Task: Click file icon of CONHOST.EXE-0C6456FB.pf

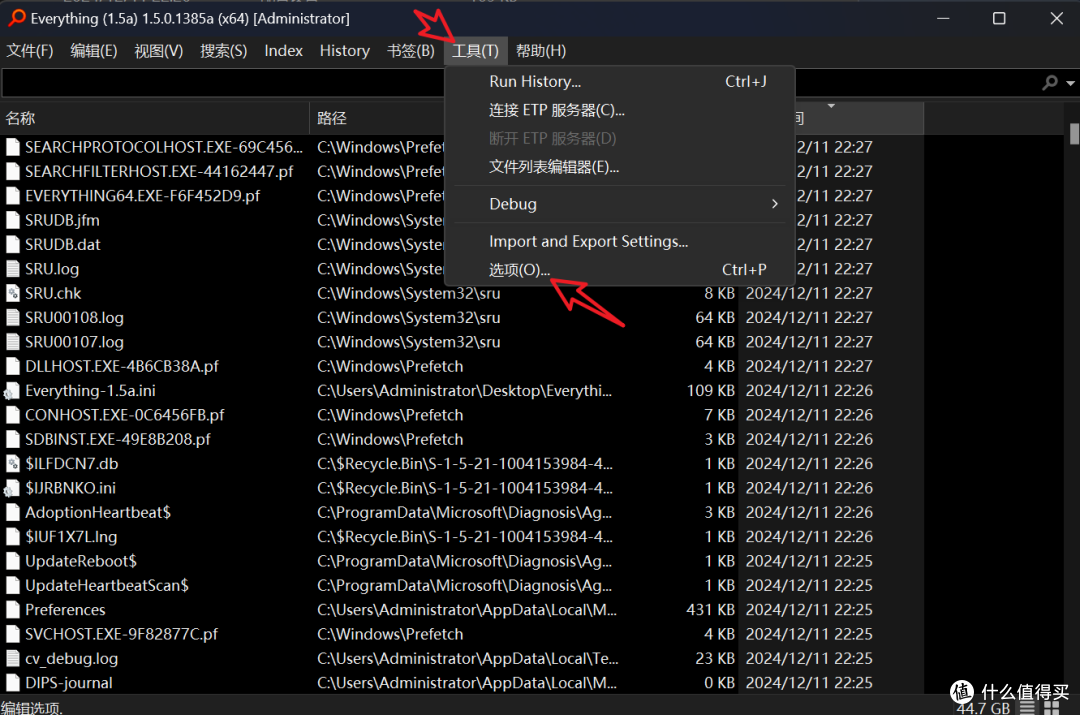Action: (12, 415)
